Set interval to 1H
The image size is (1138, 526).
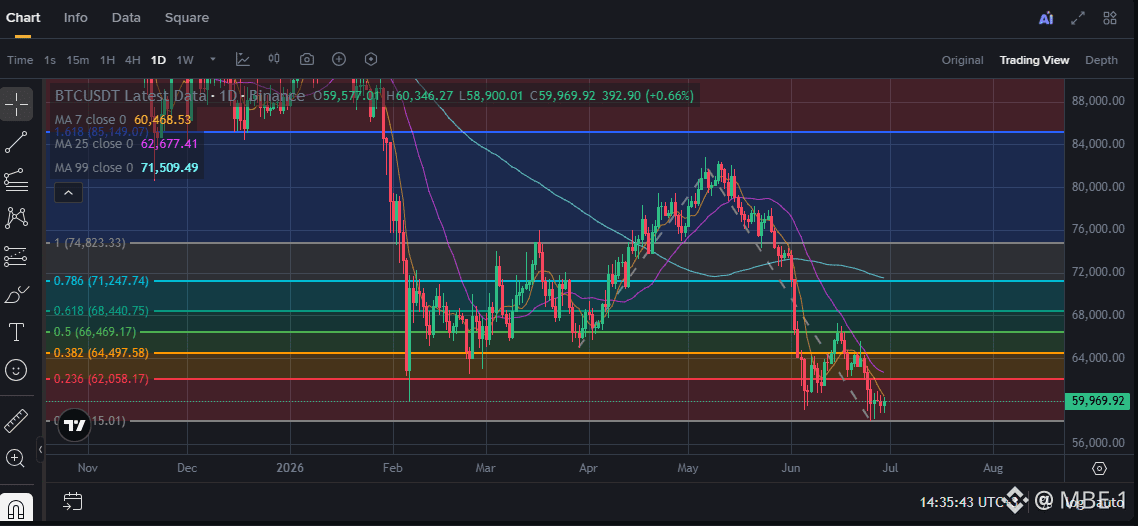click(x=107, y=60)
